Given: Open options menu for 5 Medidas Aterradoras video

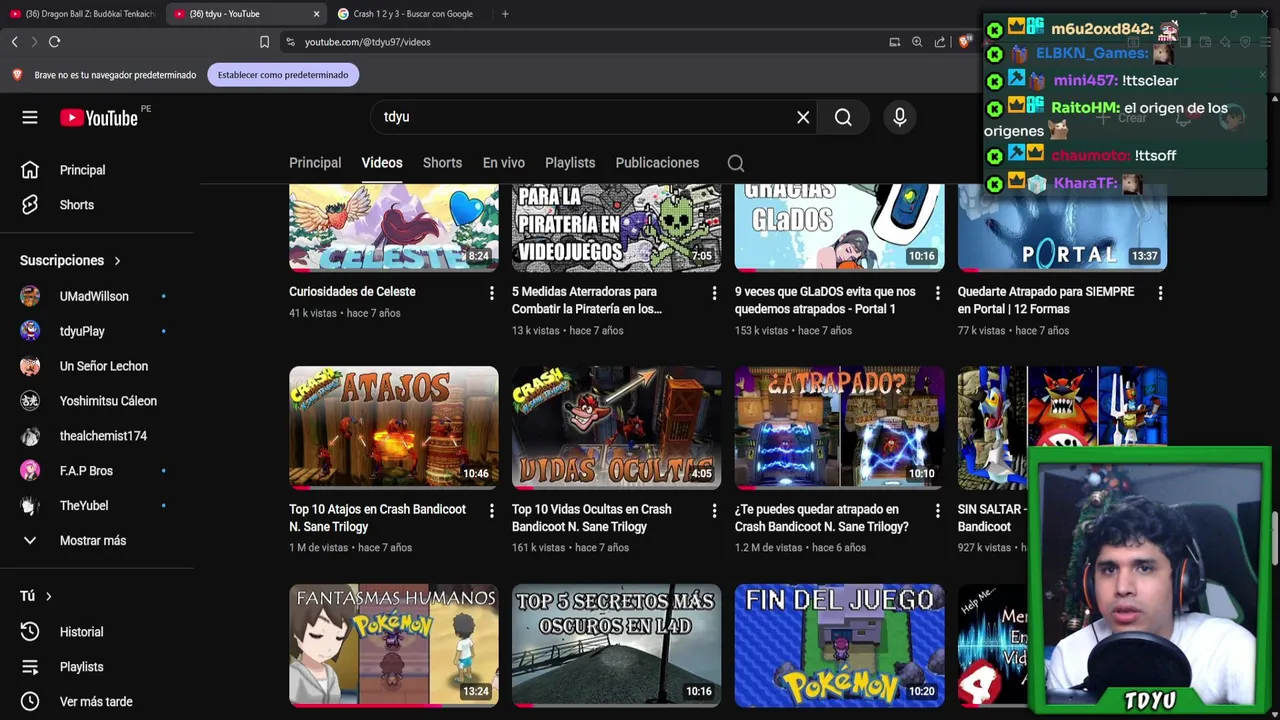Looking at the screenshot, I should click(x=714, y=293).
